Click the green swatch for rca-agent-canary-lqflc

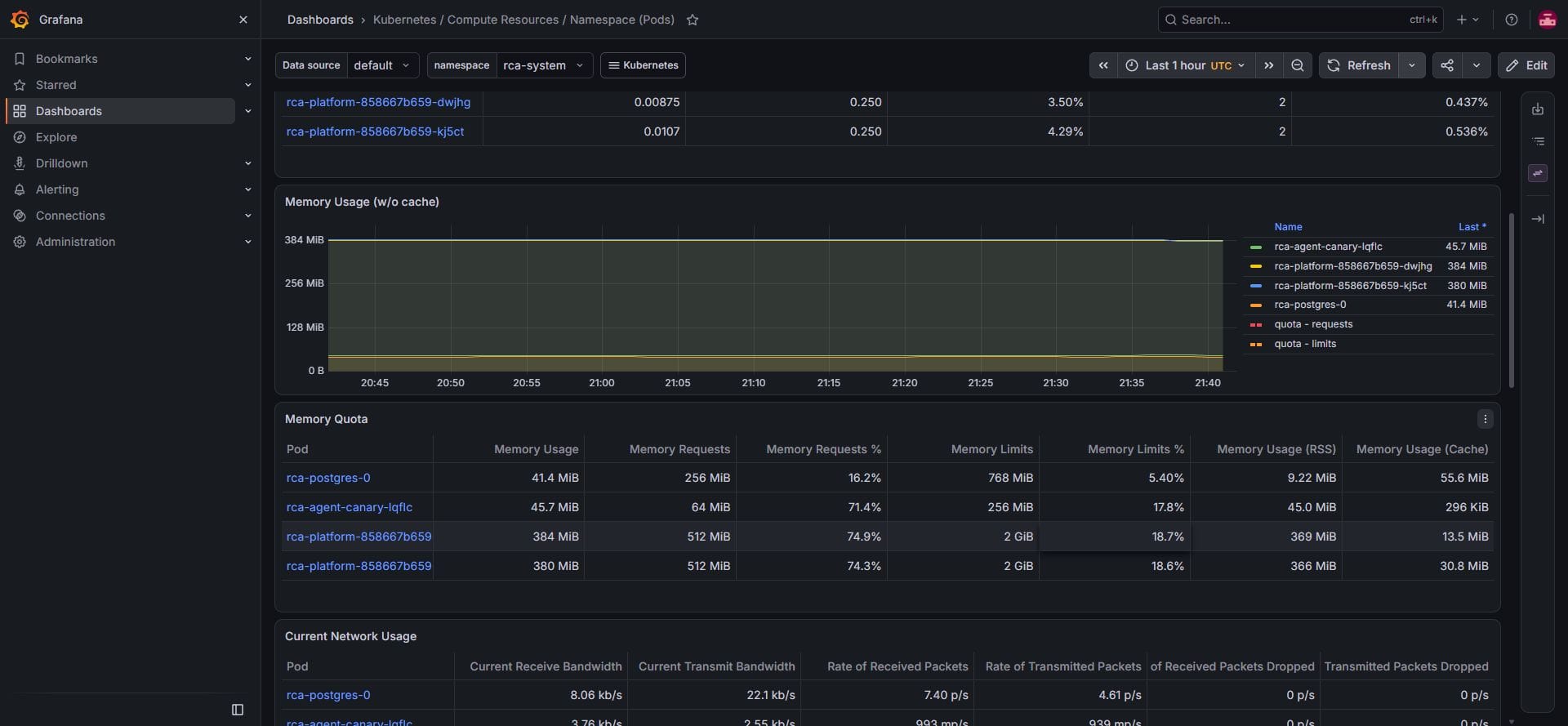pos(1256,247)
